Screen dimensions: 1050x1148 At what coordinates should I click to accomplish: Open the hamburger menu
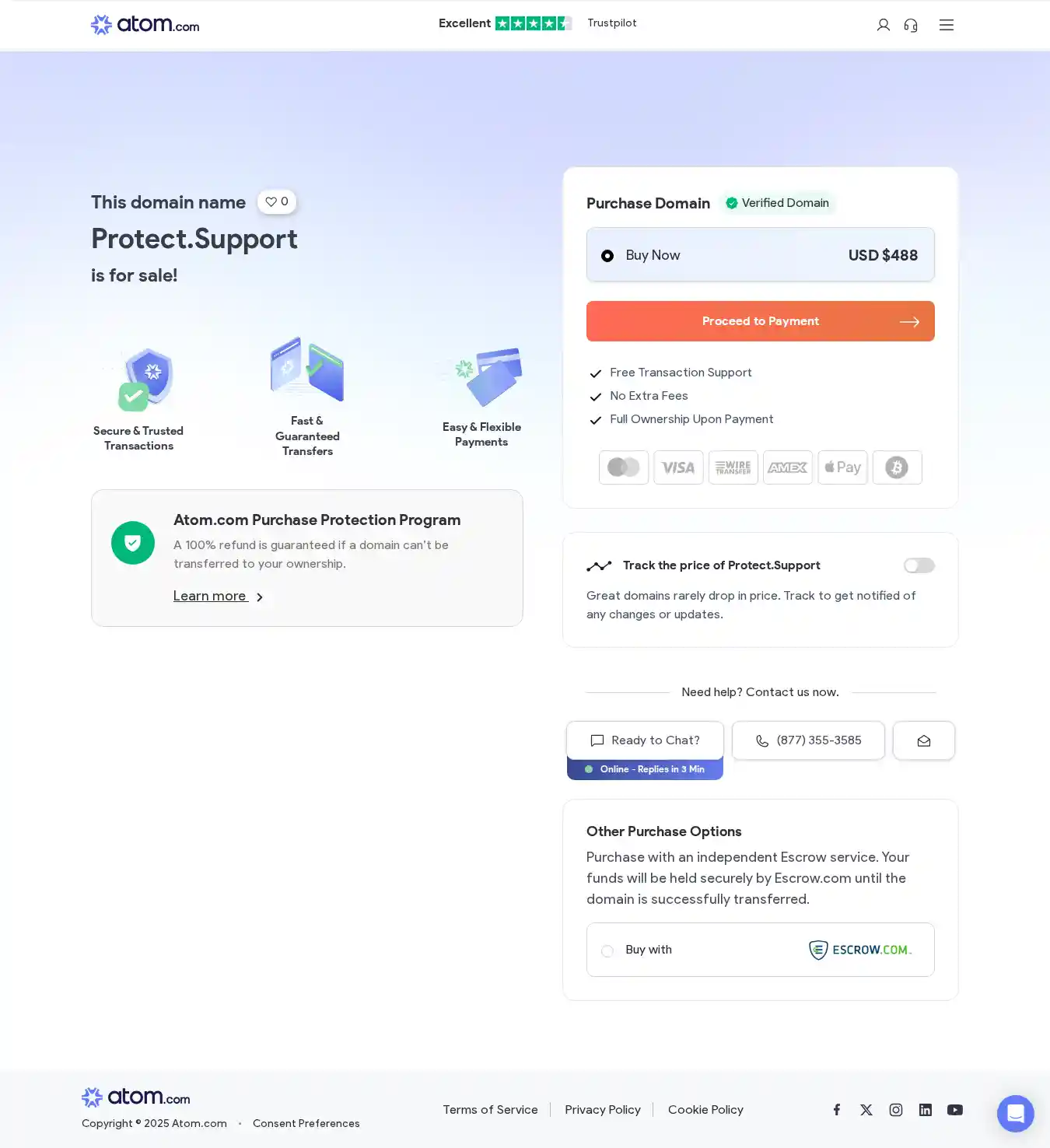[x=946, y=25]
